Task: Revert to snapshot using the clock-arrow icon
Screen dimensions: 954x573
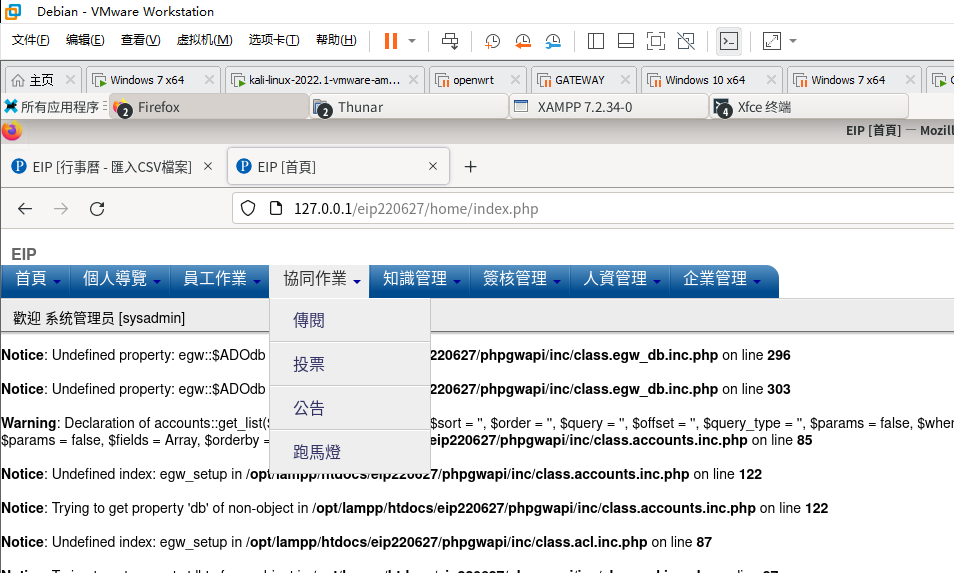Action: coord(523,41)
